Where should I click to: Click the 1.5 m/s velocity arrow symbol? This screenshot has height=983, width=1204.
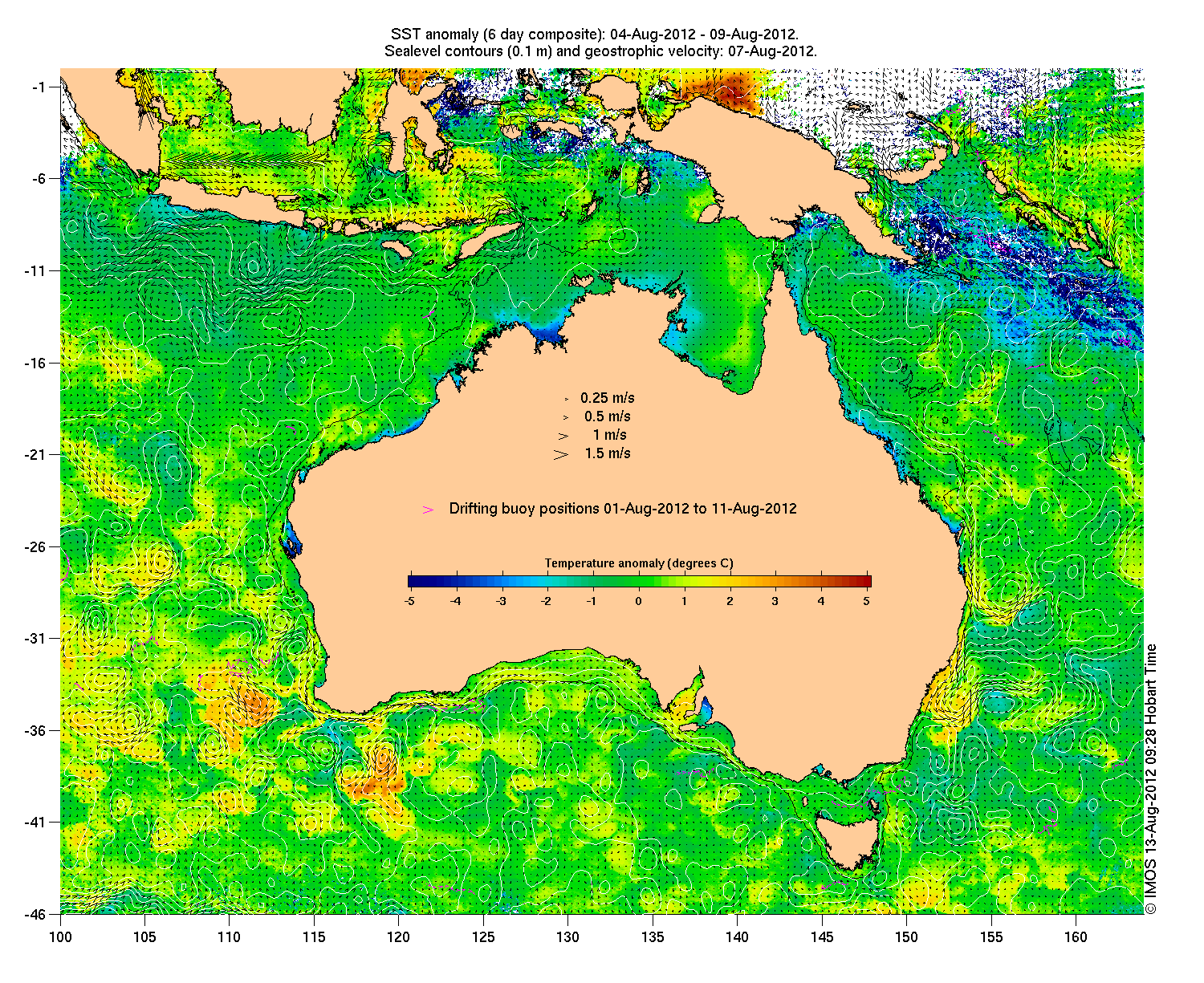click(x=560, y=454)
